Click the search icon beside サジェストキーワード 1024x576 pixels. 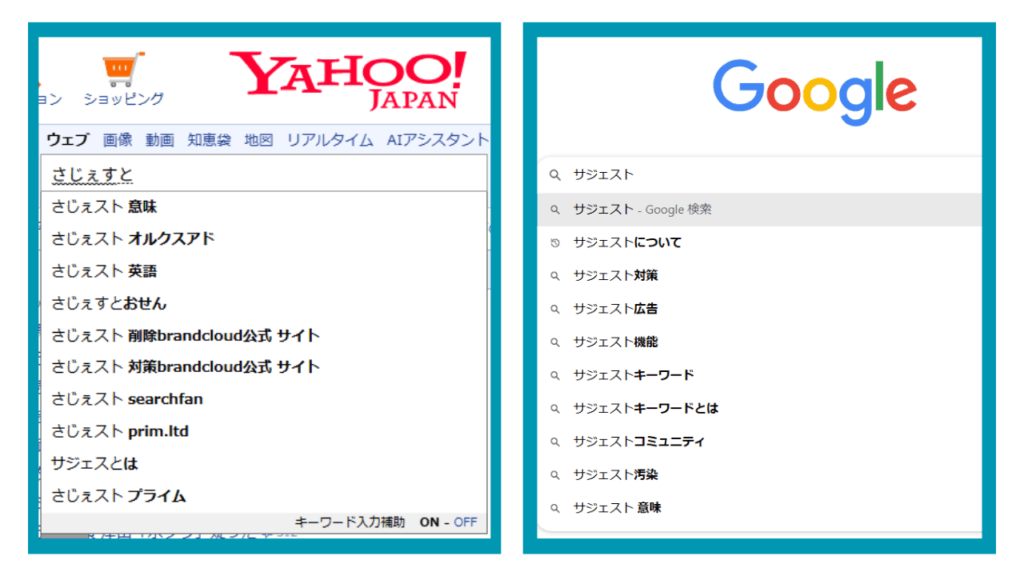[x=556, y=374]
